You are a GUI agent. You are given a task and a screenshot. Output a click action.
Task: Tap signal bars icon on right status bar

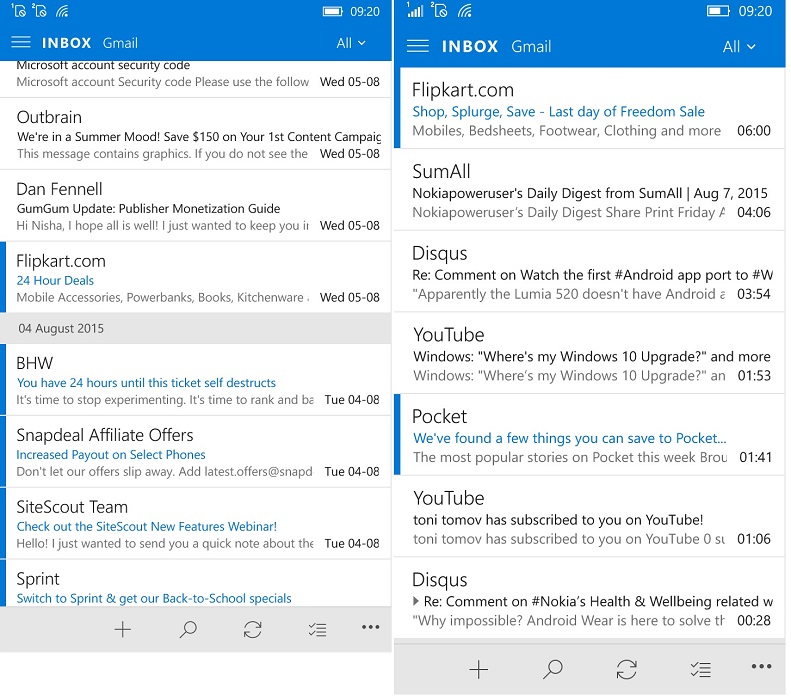(415, 10)
